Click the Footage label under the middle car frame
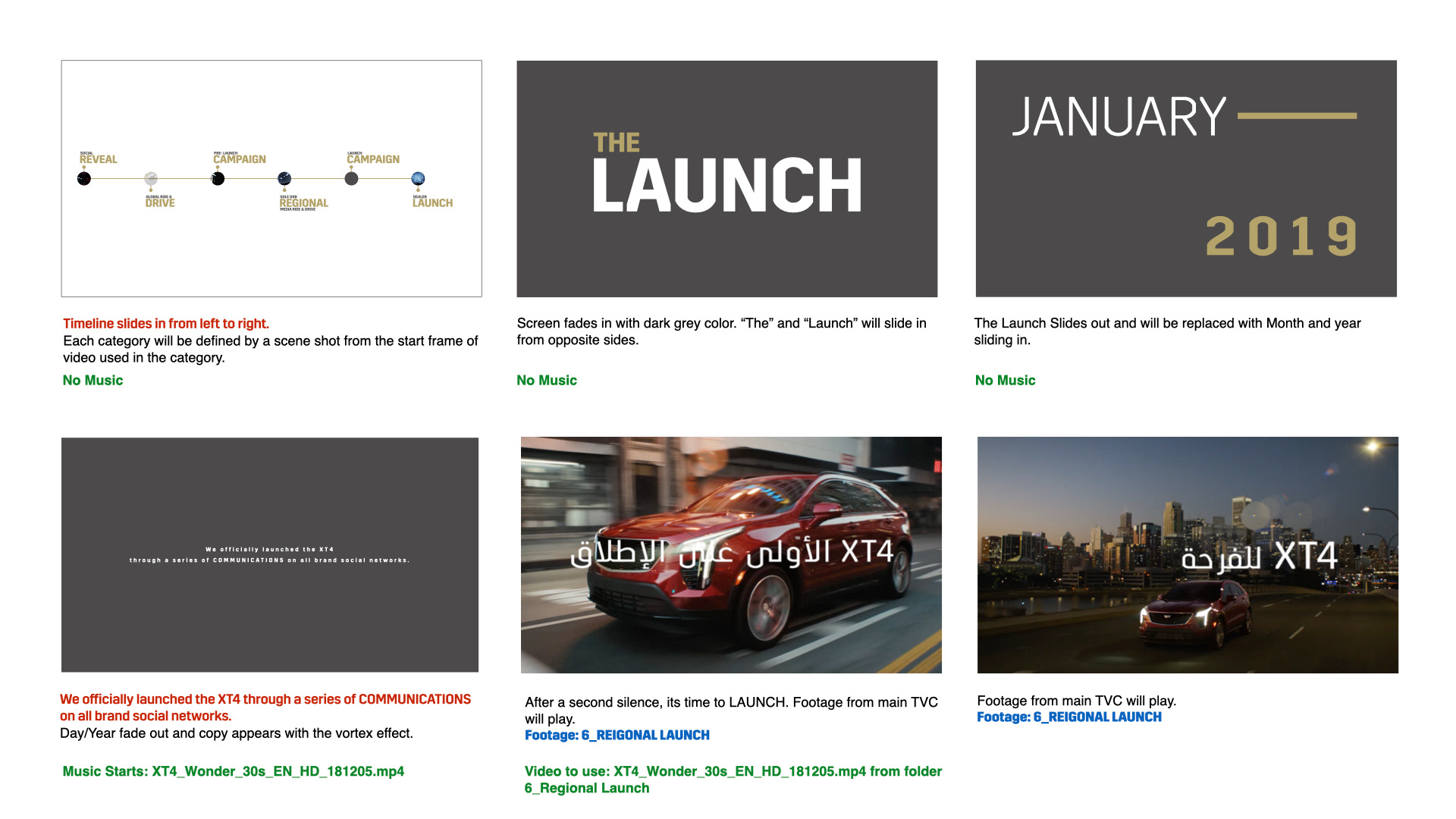 point(617,735)
